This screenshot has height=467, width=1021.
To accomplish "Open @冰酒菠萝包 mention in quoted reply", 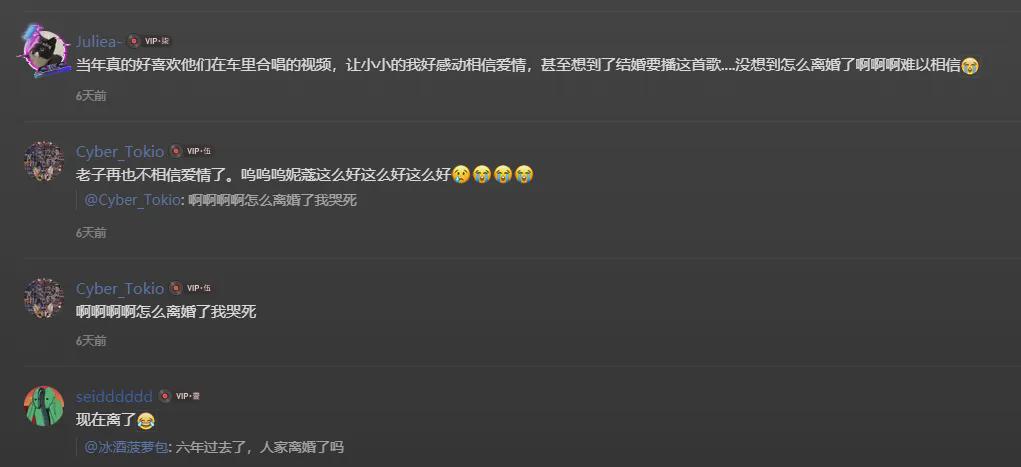I will (126, 447).
